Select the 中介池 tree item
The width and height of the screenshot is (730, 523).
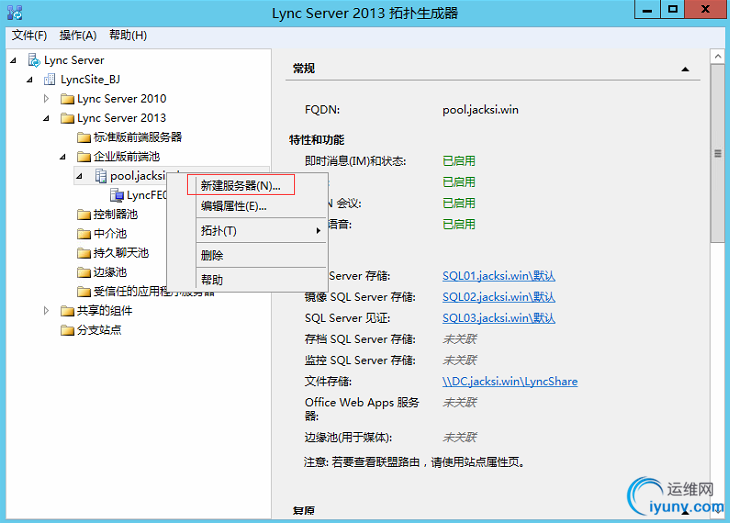pos(110,233)
